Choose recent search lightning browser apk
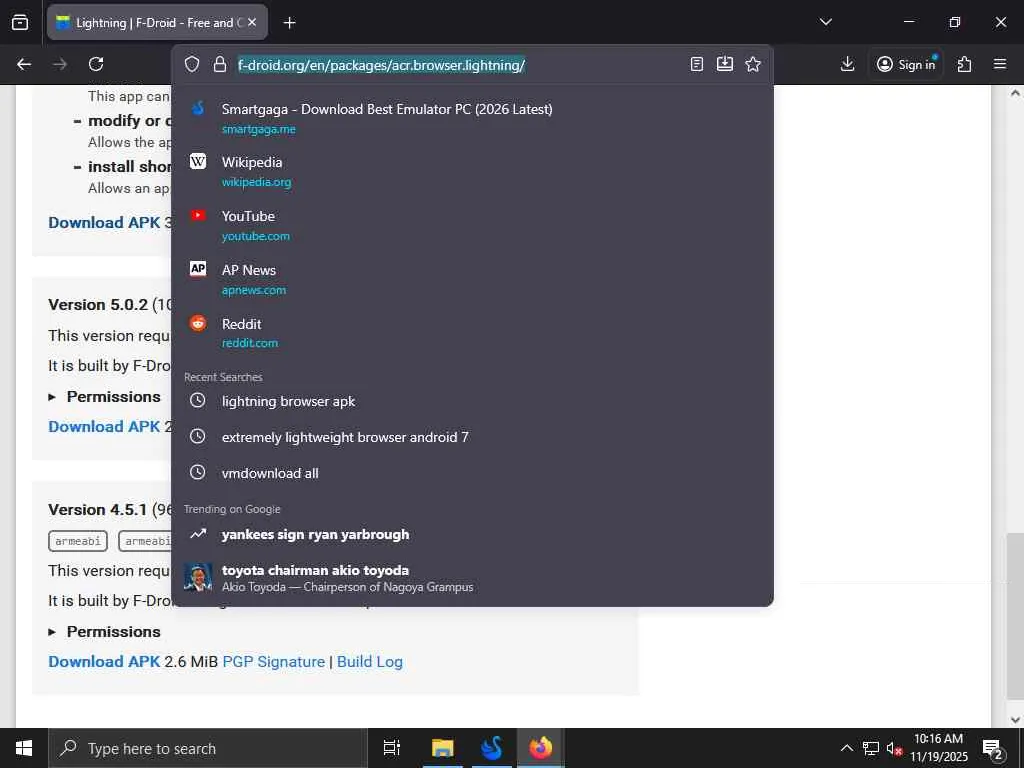This screenshot has width=1024, height=768. 472,401
